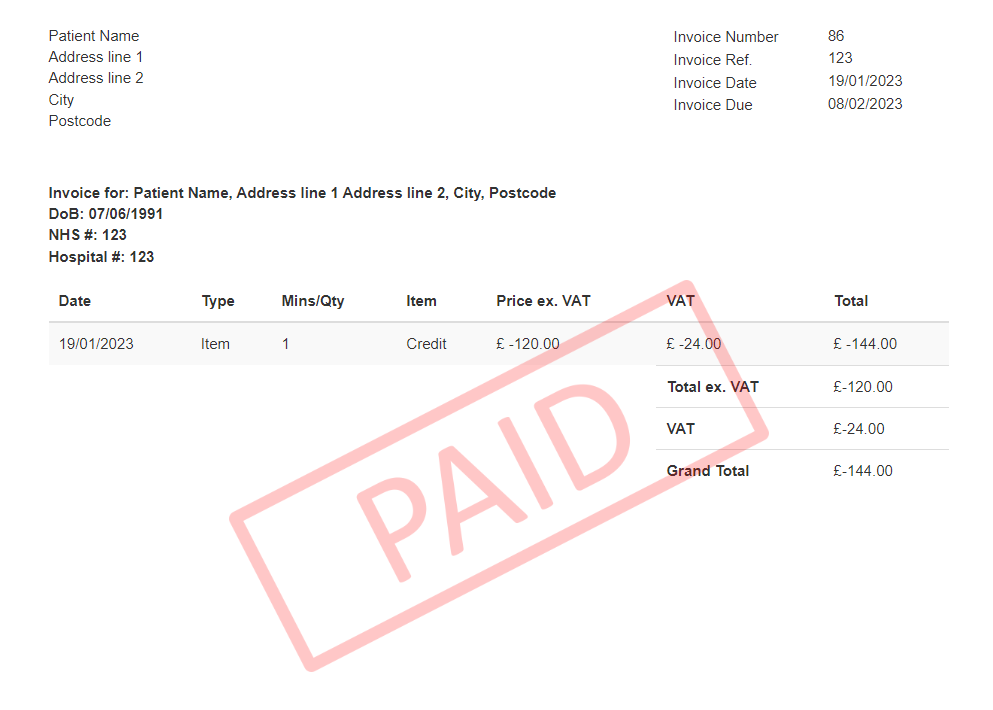Click the Invoice Ref. label
The image size is (993, 710).
point(712,60)
